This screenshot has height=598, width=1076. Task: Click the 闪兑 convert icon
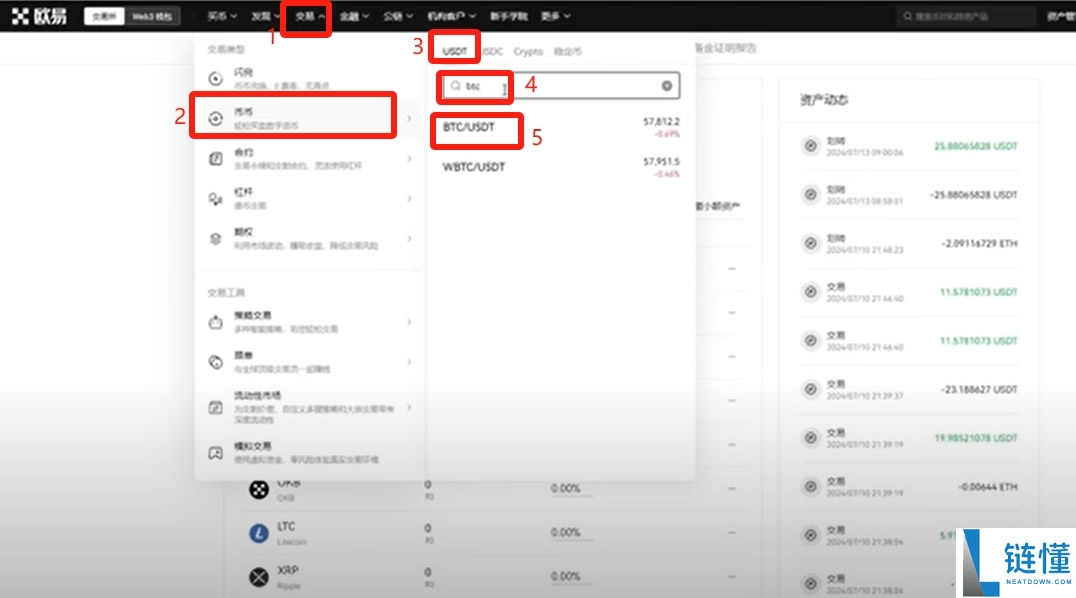[215, 78]
